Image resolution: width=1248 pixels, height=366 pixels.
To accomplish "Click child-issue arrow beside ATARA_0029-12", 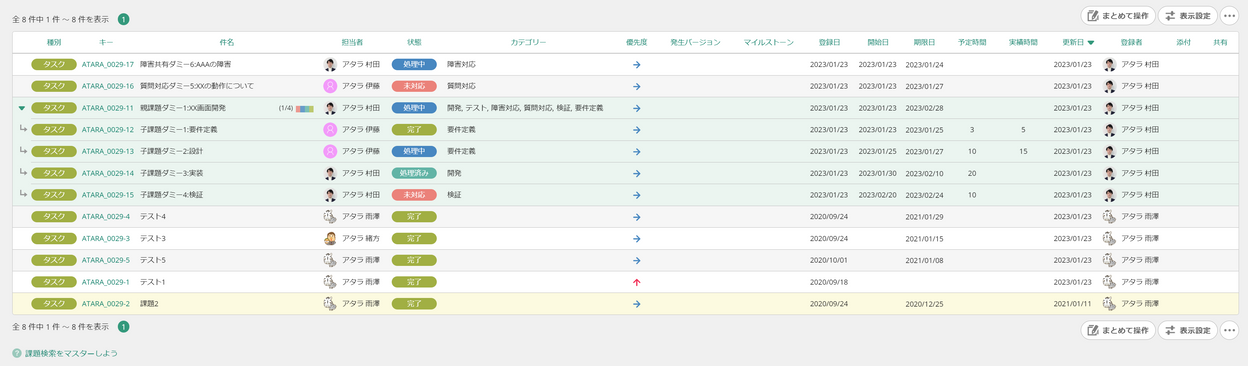I will coord(22,129).
